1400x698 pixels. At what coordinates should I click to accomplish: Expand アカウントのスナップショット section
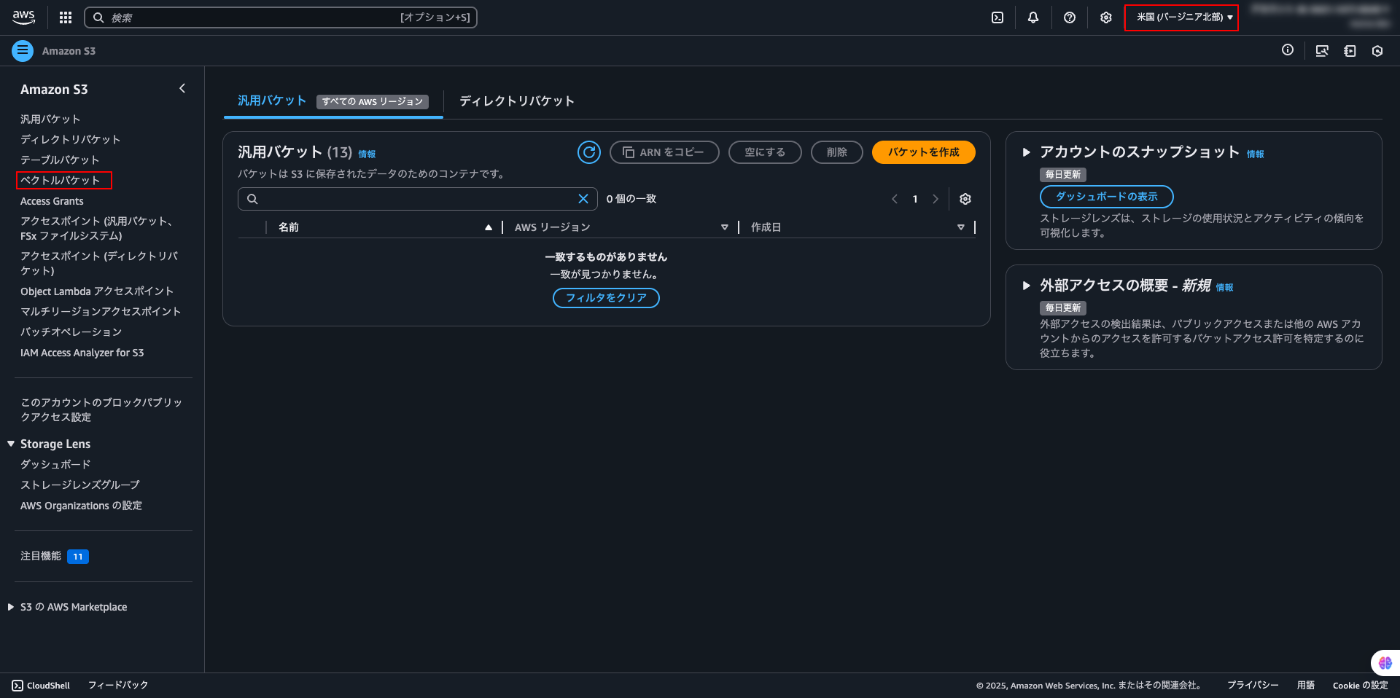(x=1026, y=153)
